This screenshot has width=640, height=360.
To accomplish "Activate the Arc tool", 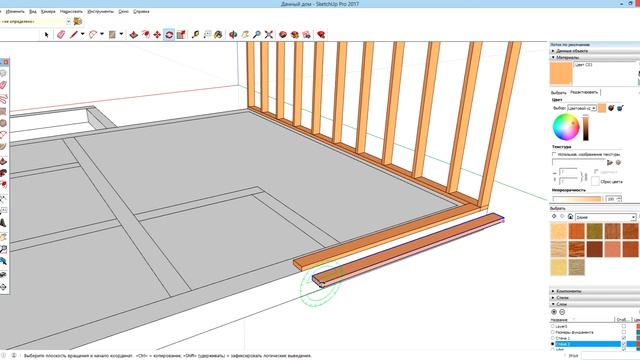I will point(93,35).
